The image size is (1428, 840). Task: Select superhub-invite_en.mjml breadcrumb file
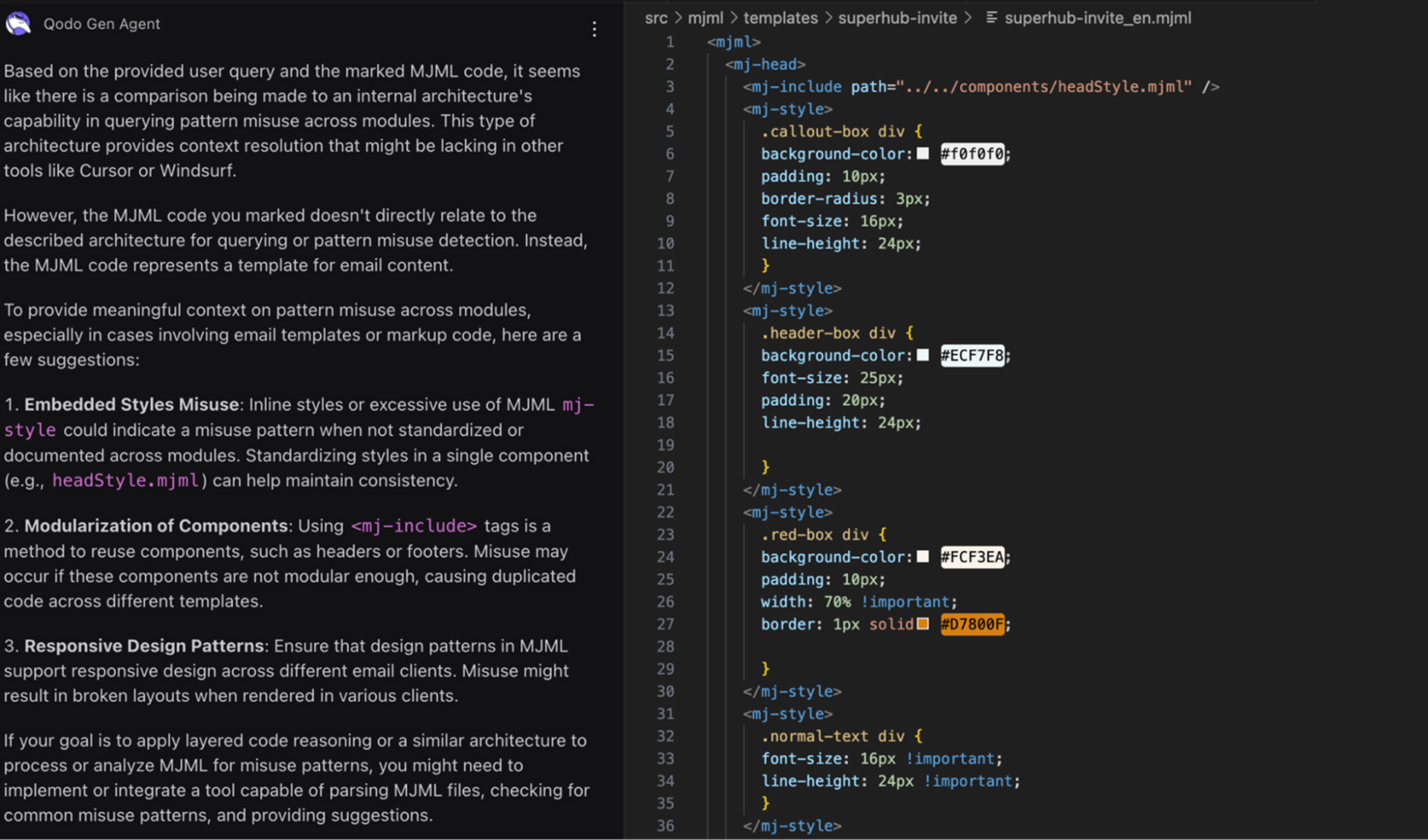tap(1097, 18)
